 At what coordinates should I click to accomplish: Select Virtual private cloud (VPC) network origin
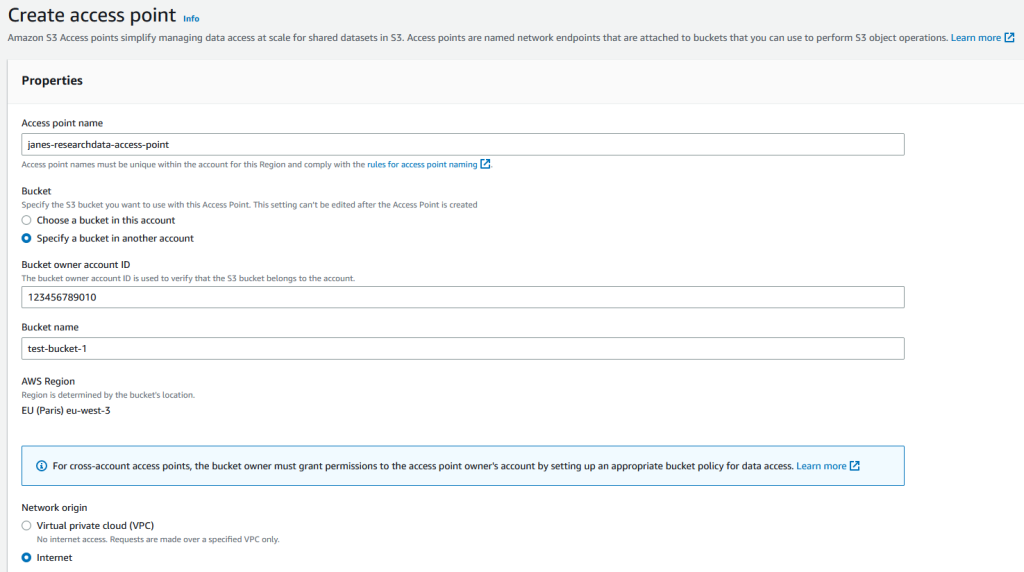click(26, 526)
